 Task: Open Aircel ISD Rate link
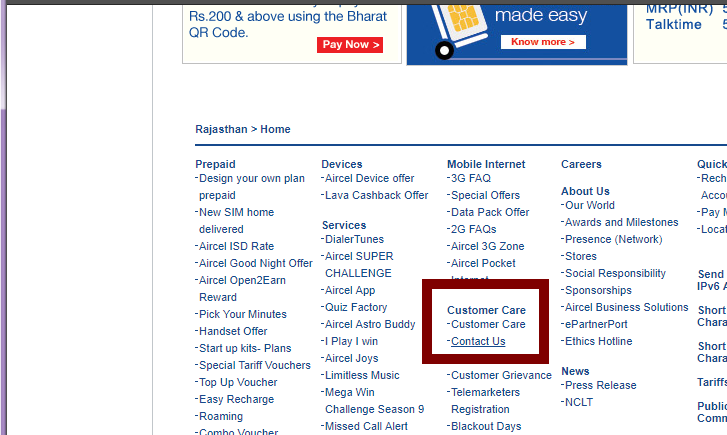tap(236, 246)
